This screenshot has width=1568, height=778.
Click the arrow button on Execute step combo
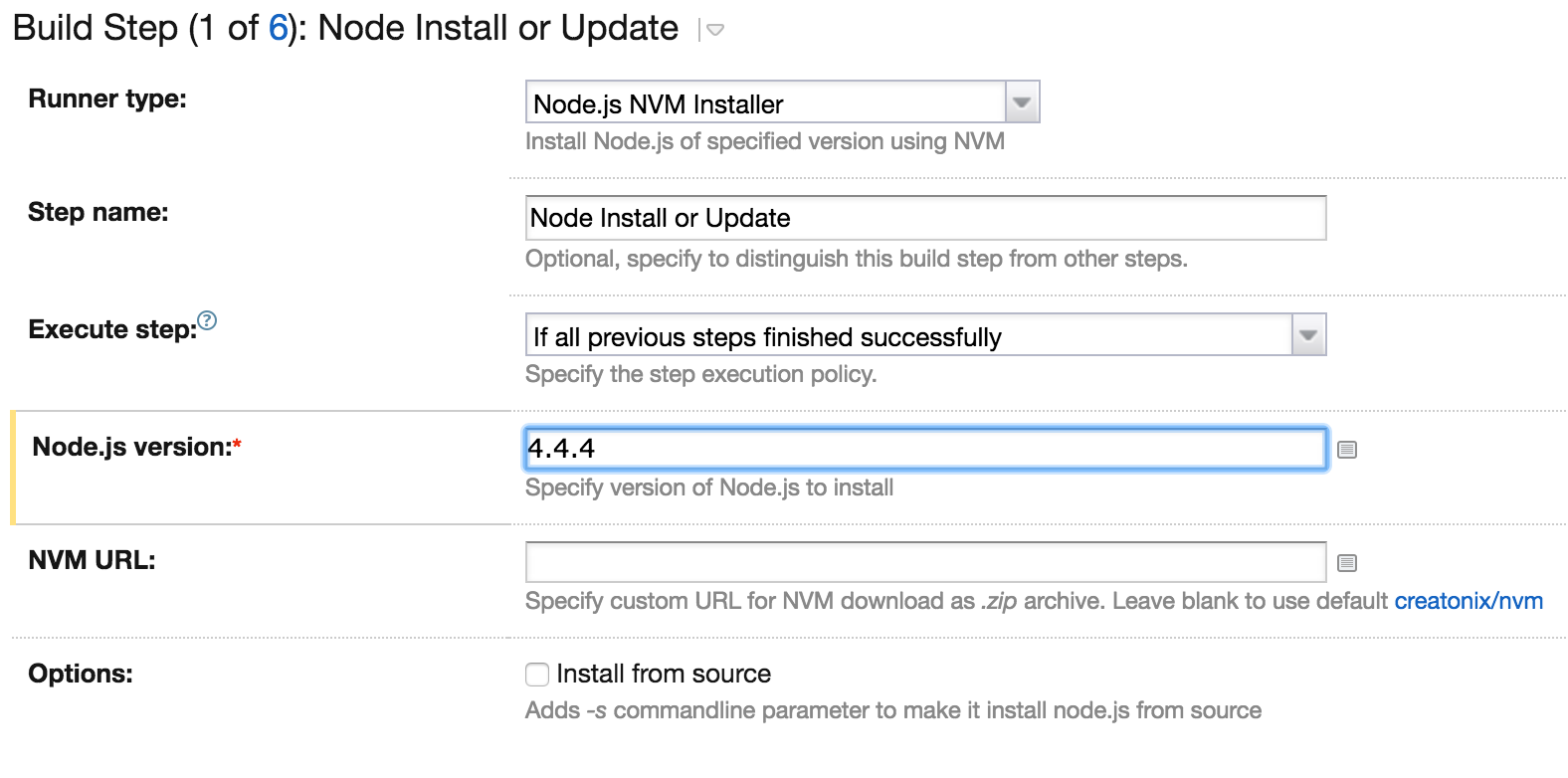coord(1308,336)
